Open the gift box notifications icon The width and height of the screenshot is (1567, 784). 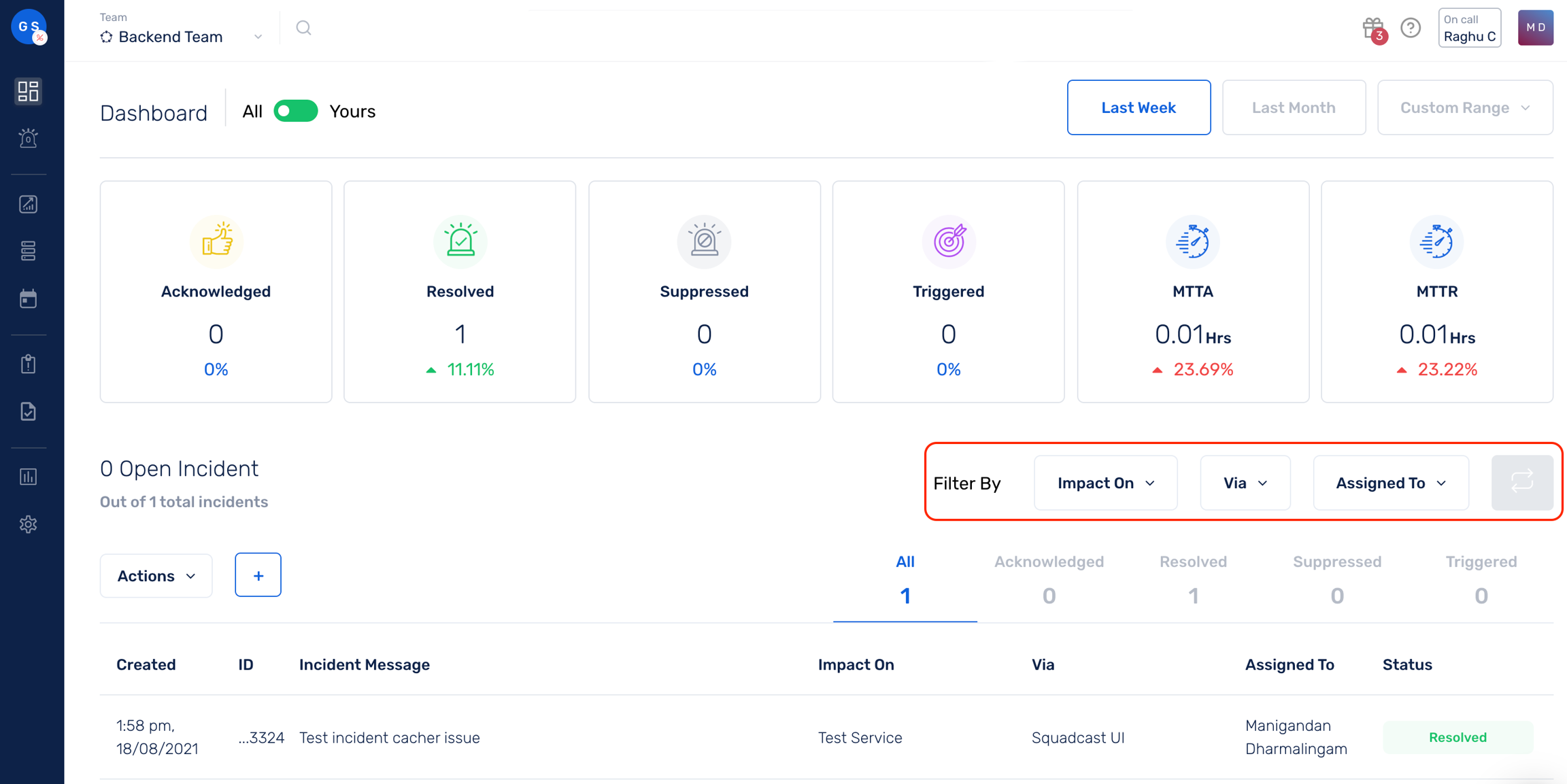(x=1374, y=29)
